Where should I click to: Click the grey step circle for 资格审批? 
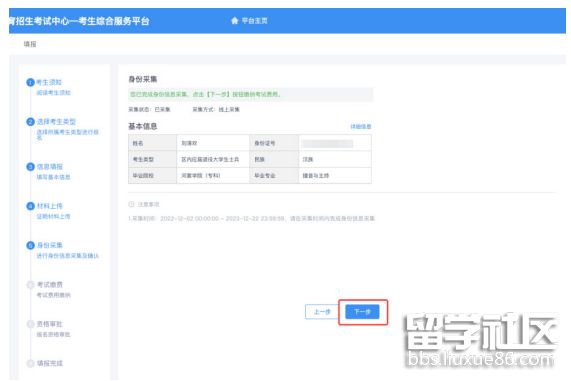30,324
